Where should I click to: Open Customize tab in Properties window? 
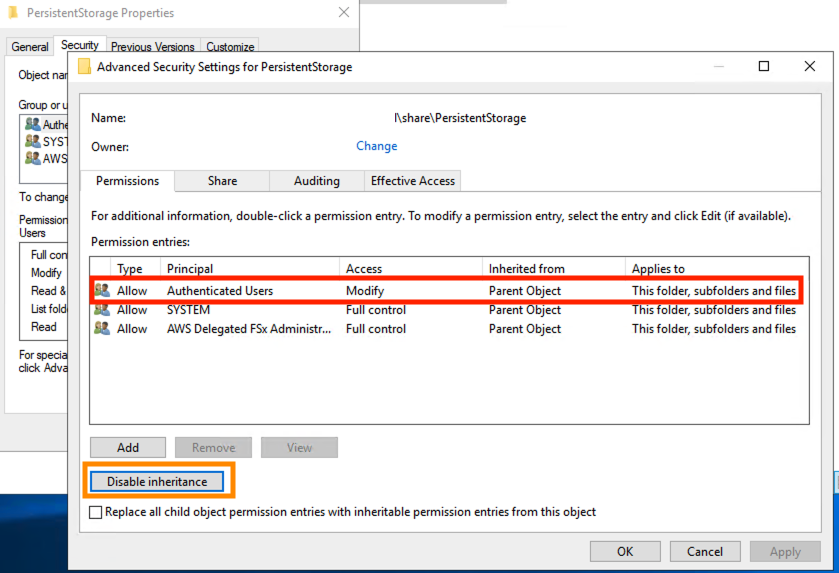pos(230,47)
